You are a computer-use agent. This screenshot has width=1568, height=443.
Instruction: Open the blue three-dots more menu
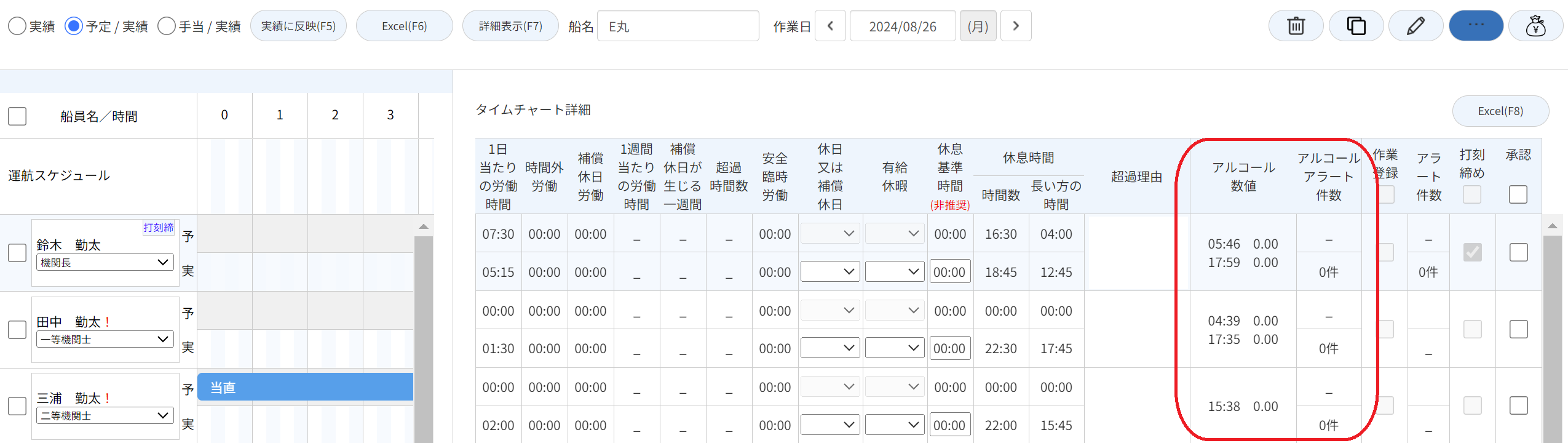(x=1476, y=26)
